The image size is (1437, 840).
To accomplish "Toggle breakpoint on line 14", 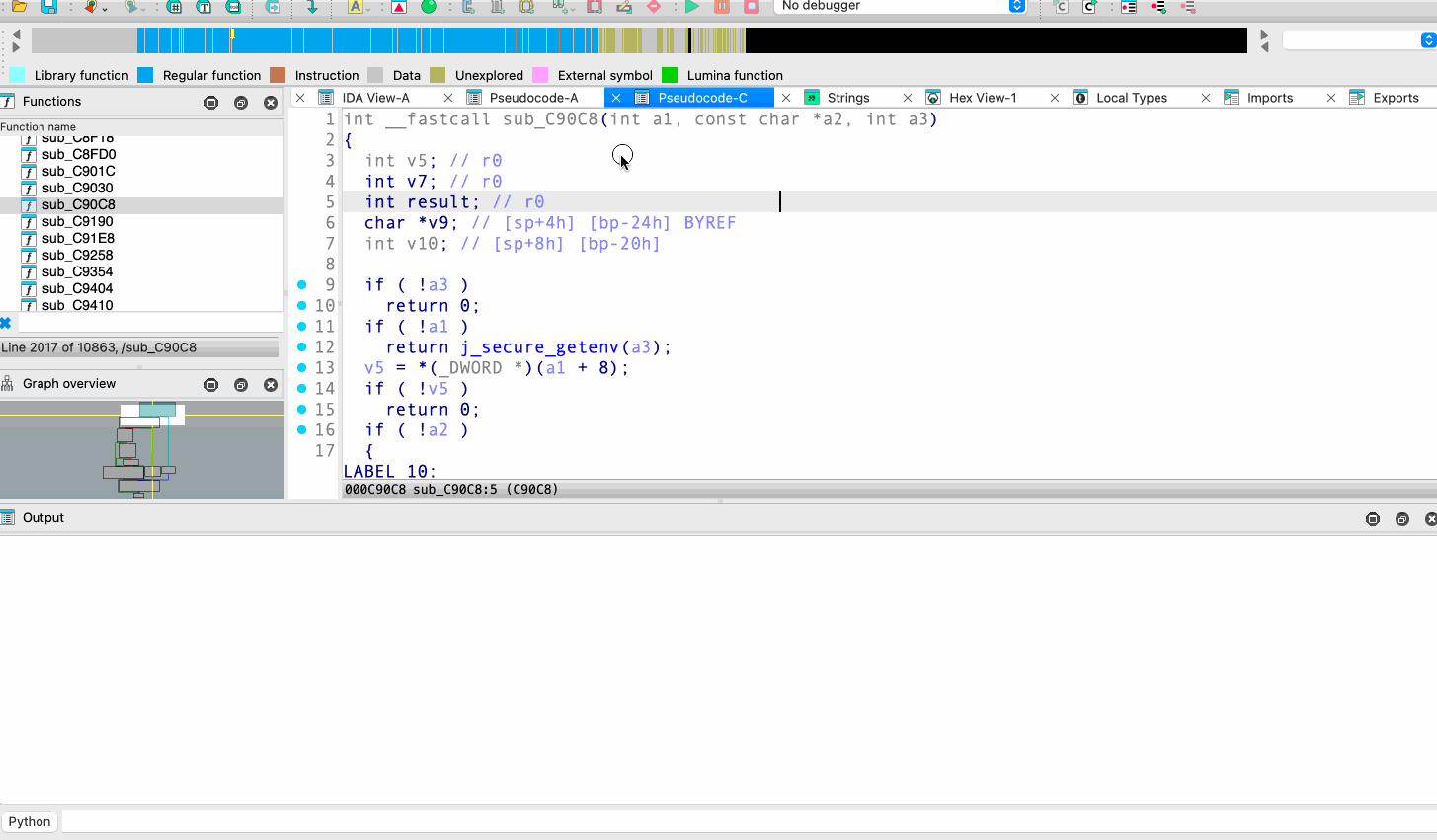I will click(x=302, y=388).
